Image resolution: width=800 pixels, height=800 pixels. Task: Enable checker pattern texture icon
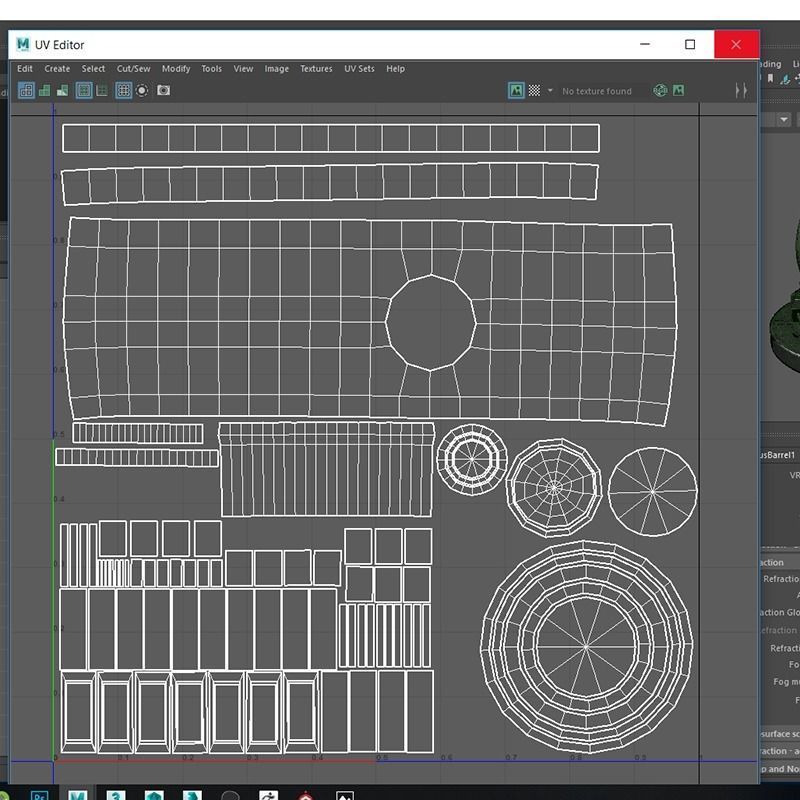534,91
